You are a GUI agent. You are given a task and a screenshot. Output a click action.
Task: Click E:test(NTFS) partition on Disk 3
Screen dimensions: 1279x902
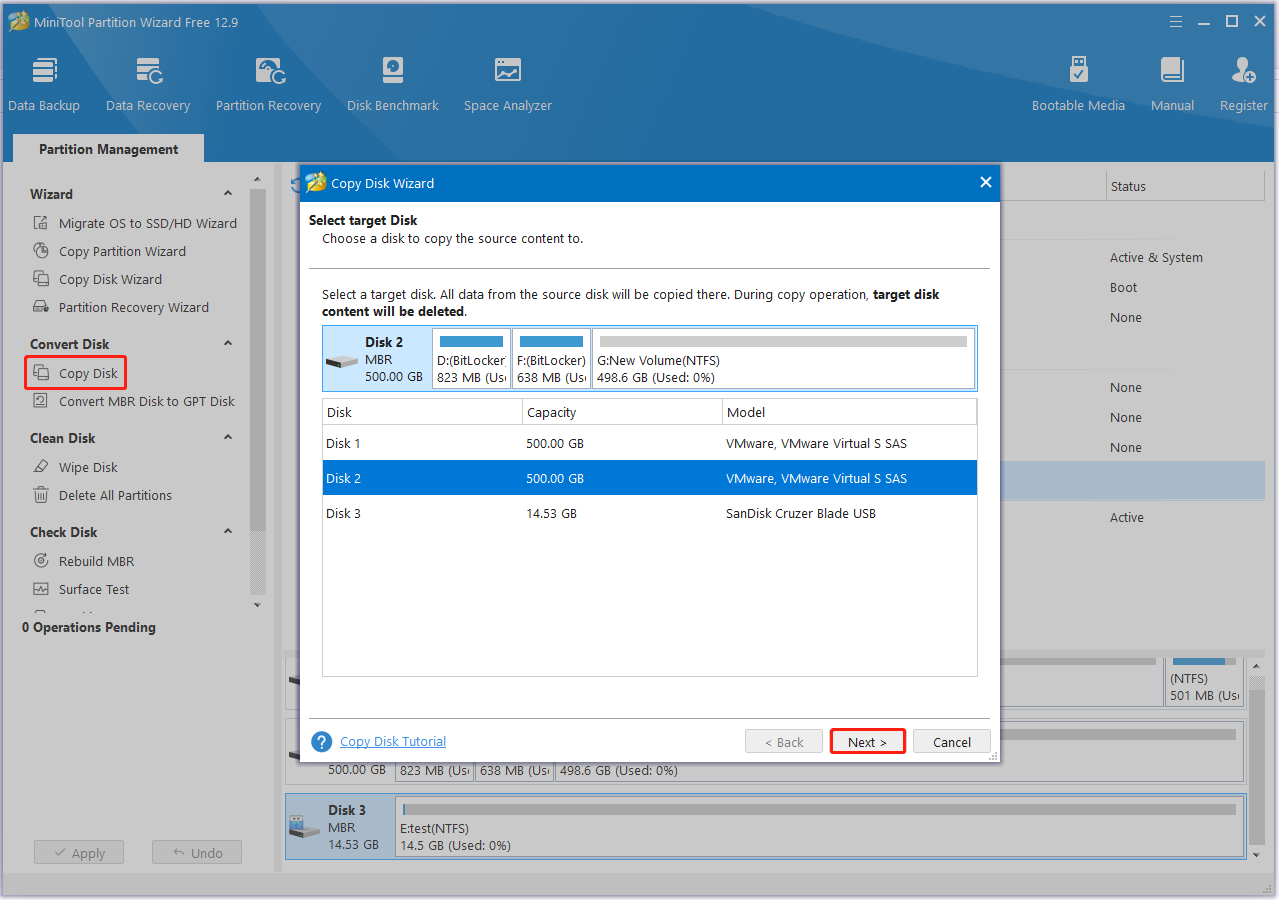820,827
